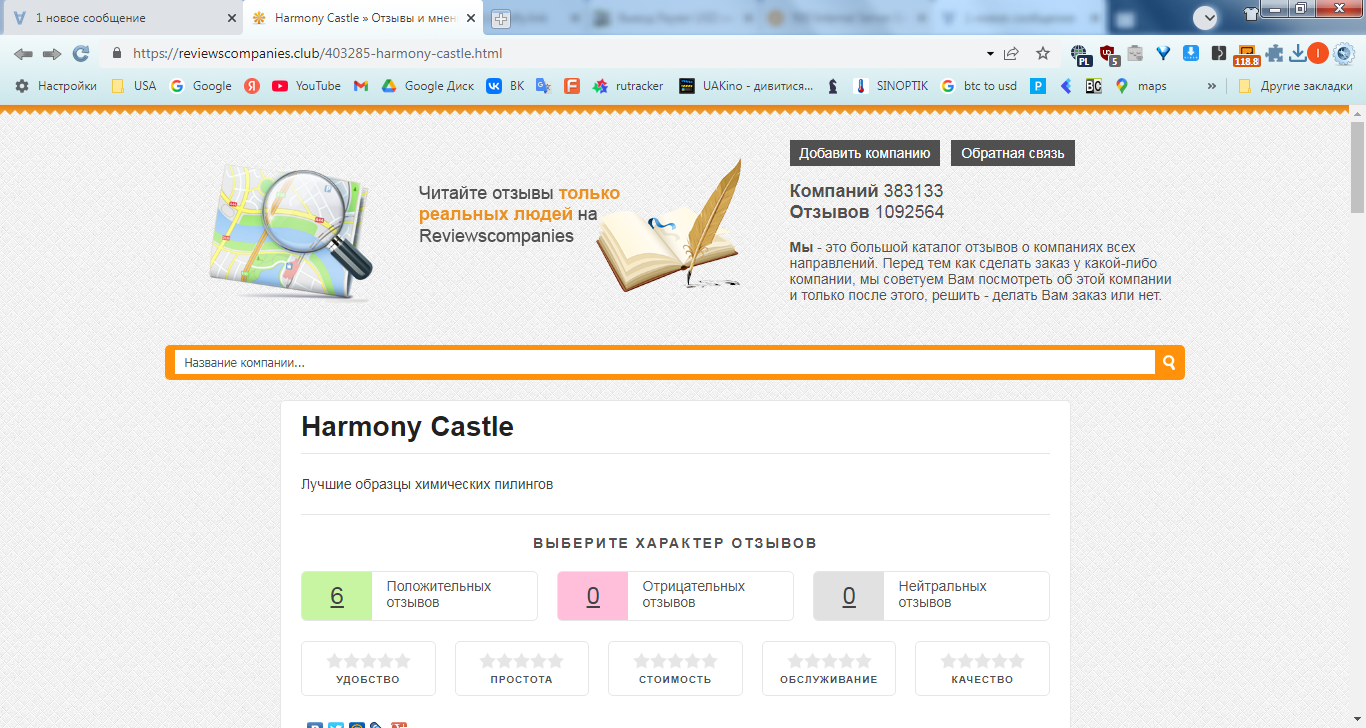
Task: Open the puzzle-piece extensions menu
Action: click(1274, 53)
